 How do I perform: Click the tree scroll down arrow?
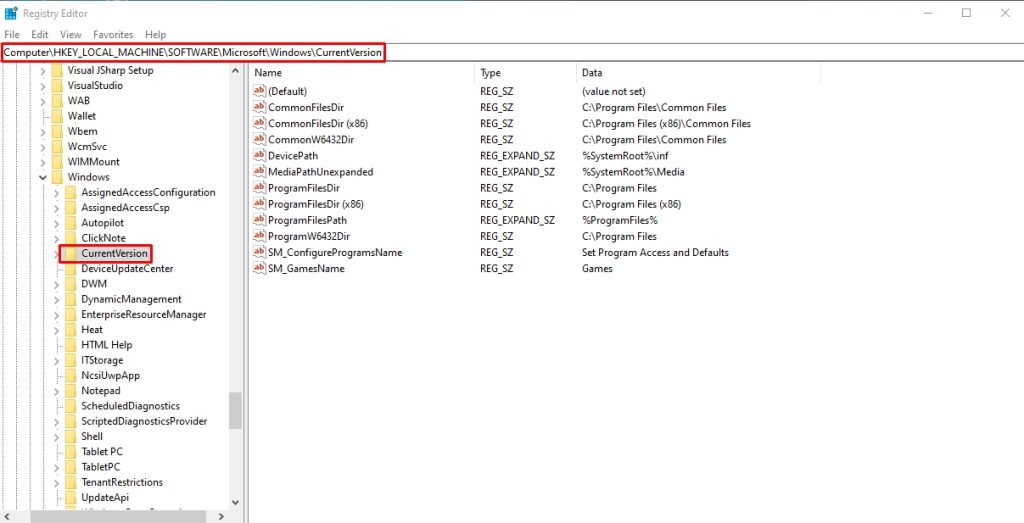point(236,502)
